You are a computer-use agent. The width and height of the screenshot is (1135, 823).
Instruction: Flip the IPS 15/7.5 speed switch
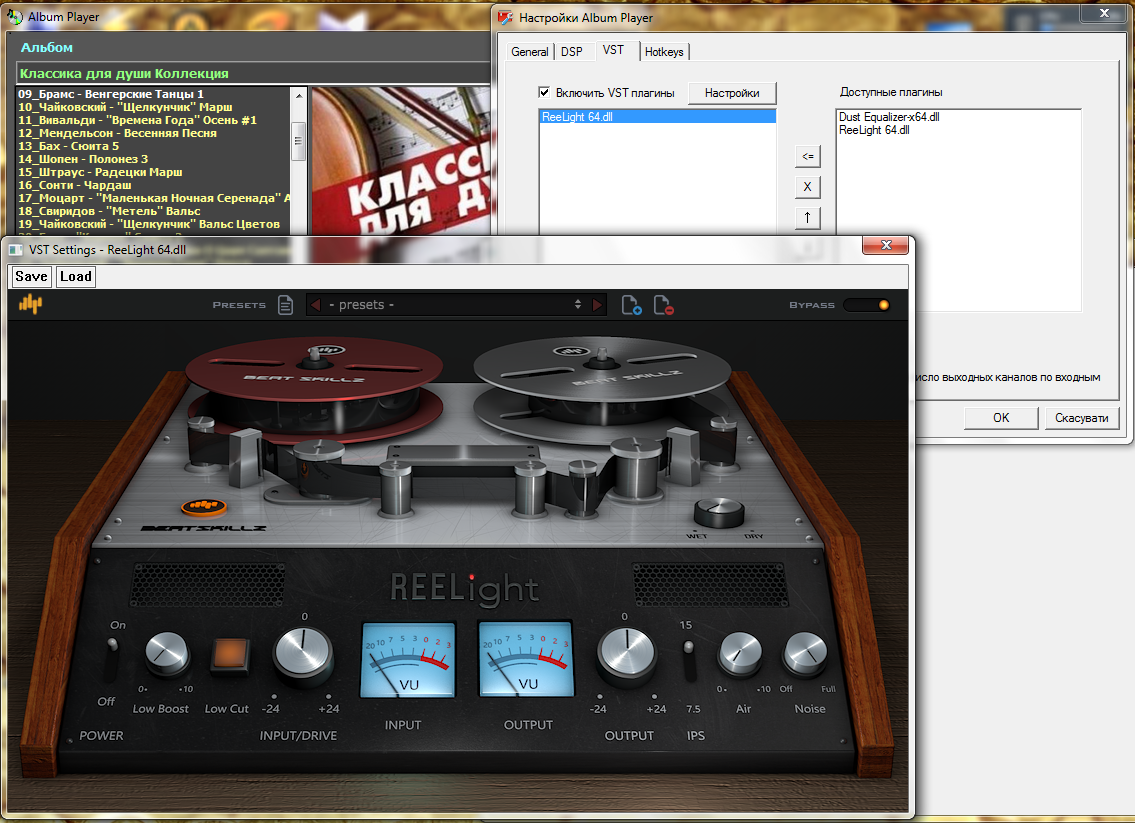[x=688, y=660]
